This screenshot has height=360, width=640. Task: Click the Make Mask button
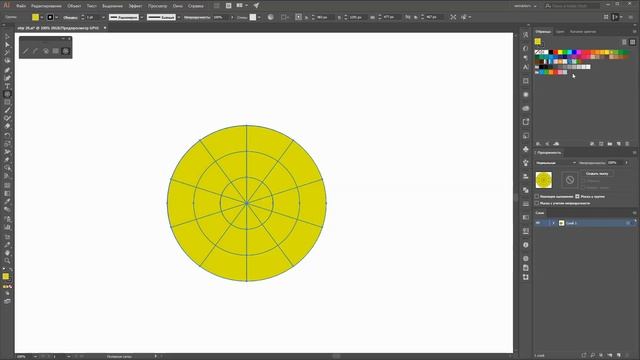pos(597,173)
